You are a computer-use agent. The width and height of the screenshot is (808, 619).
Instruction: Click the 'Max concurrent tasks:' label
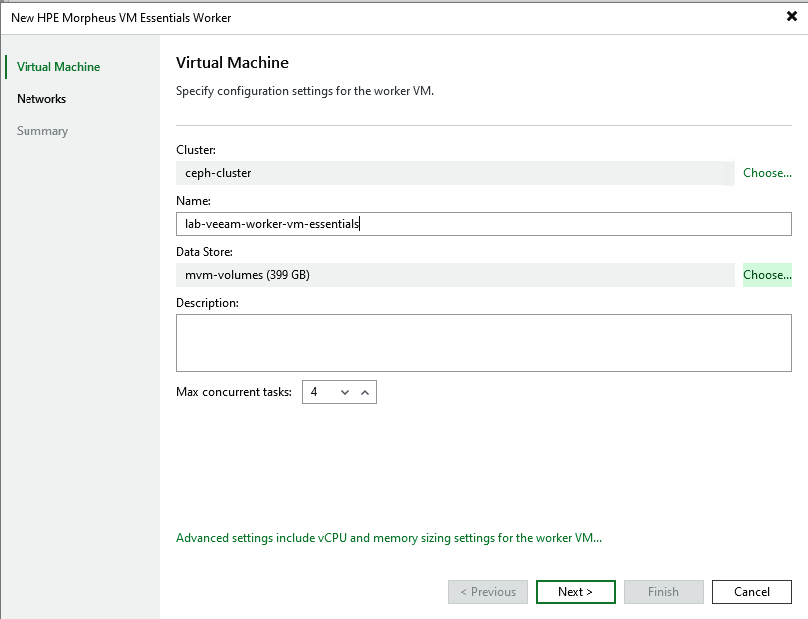[x=234, y=392]
